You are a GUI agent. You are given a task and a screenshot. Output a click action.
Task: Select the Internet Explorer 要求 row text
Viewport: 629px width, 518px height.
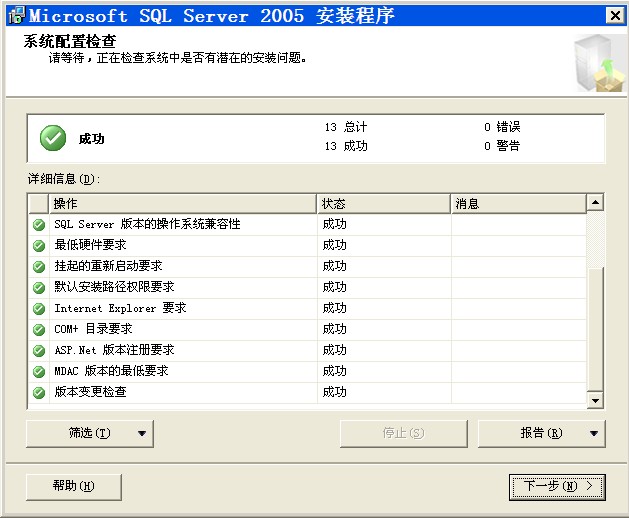click(x=120, y=308)
